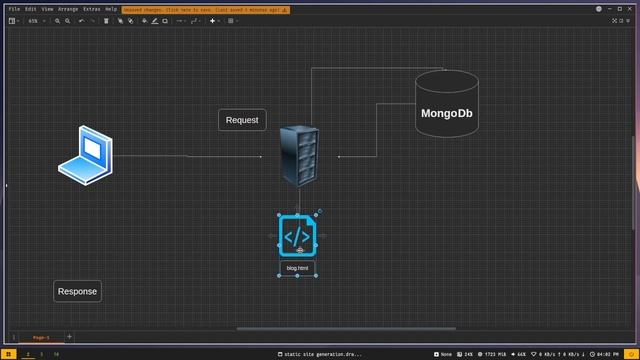Open the Help menu
This screenshot has height=360, width=640.
pos(111,9)
